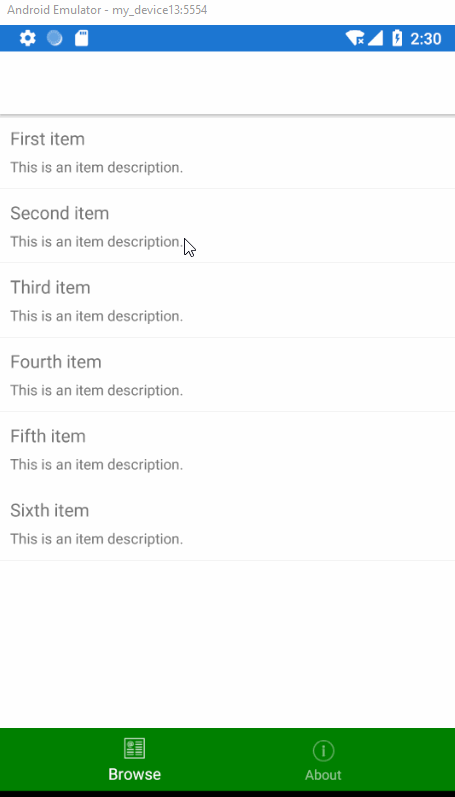Tap the Wi-Fi signal icon
The height and width of the screenshot is (797, 455).
(x=354, y=39)
